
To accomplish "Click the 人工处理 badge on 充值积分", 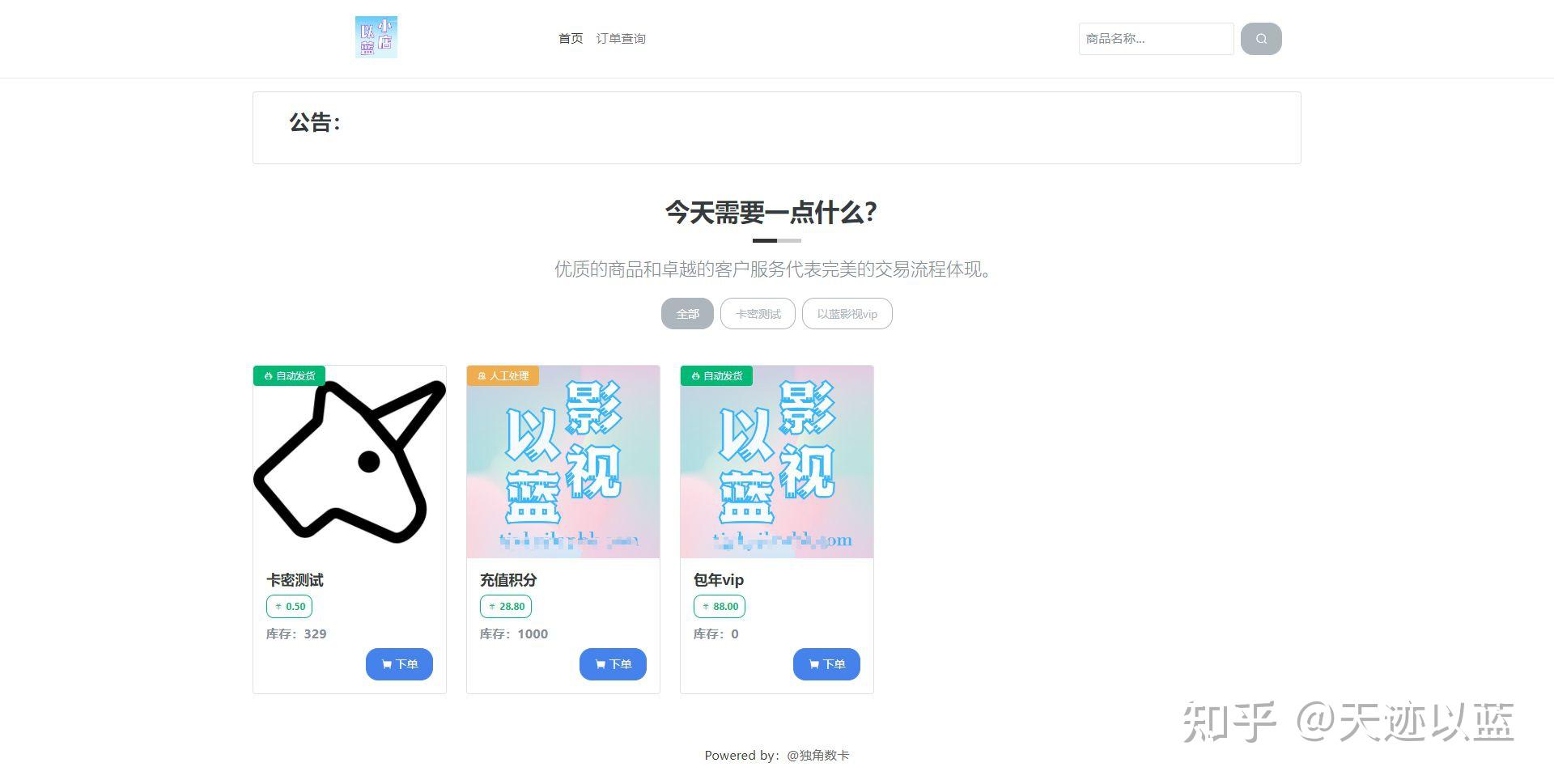I will click(x=503, y=376).
